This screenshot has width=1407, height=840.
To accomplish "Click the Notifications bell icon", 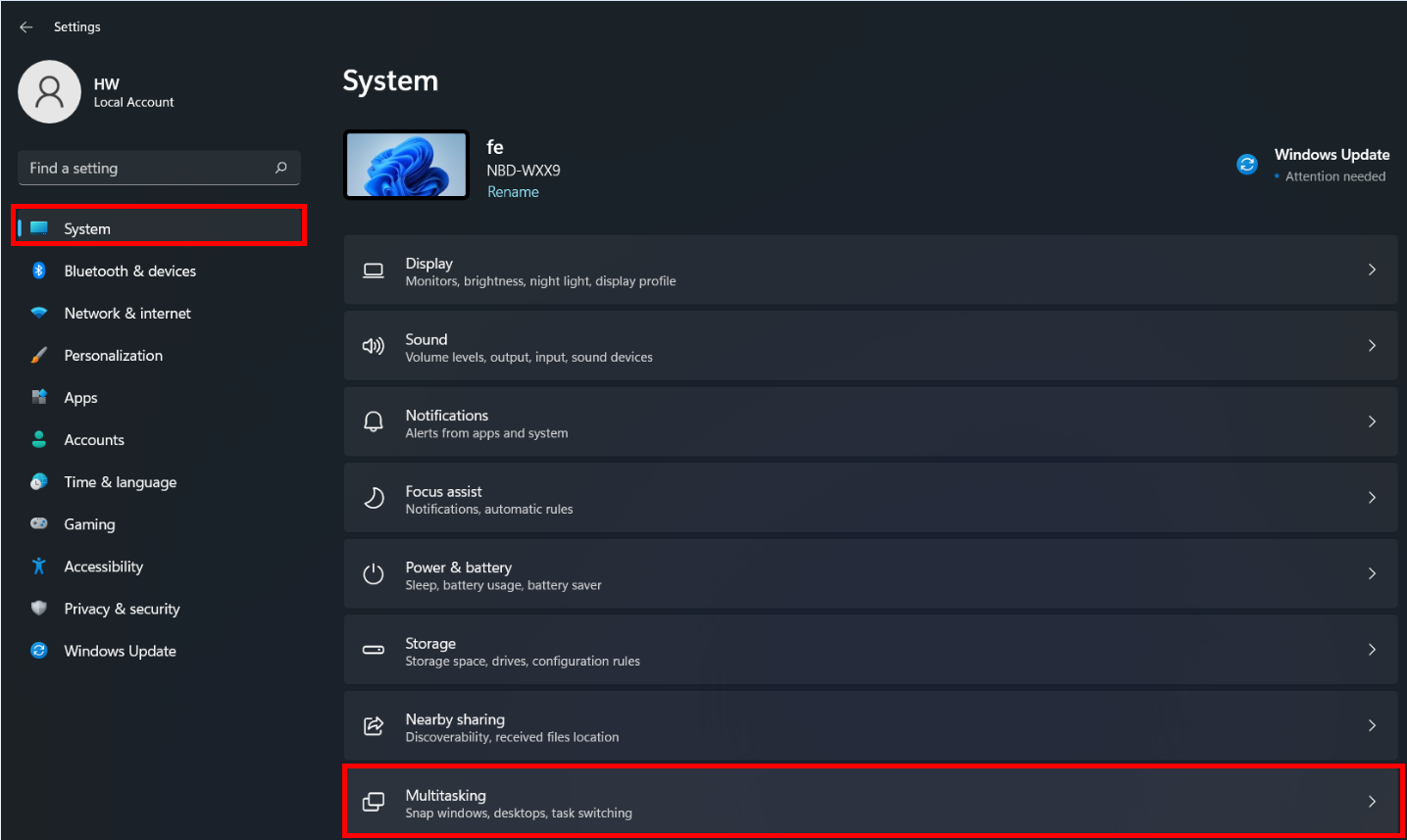I will 374,421.
